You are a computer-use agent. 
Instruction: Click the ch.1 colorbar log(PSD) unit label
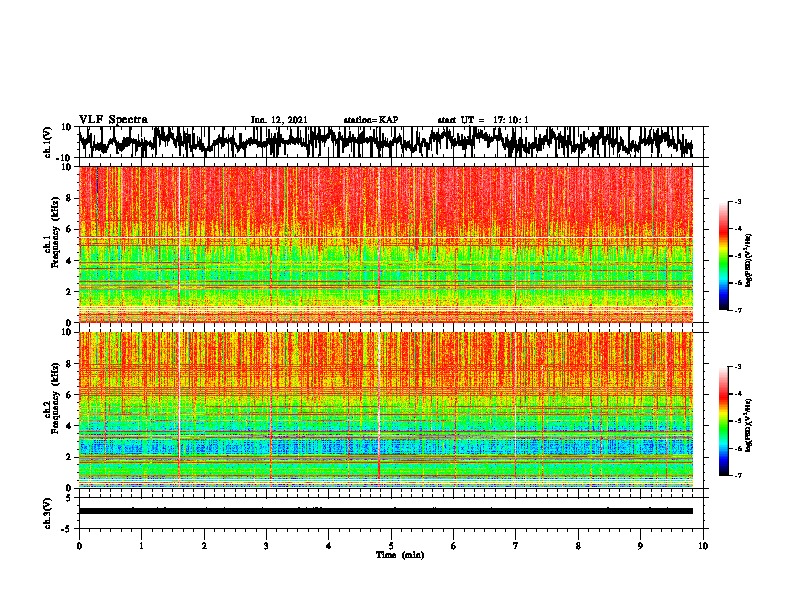(x=749, y=261)
